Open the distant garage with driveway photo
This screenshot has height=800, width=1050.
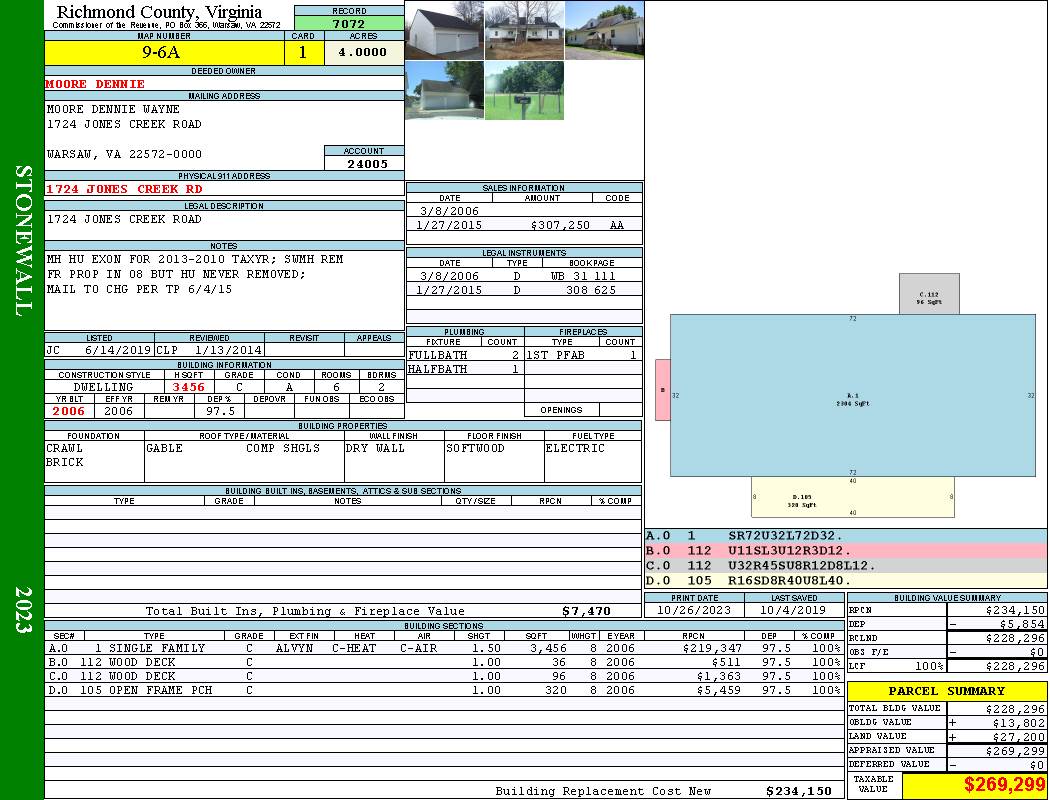pyautogui.click(x=444, y=91)
